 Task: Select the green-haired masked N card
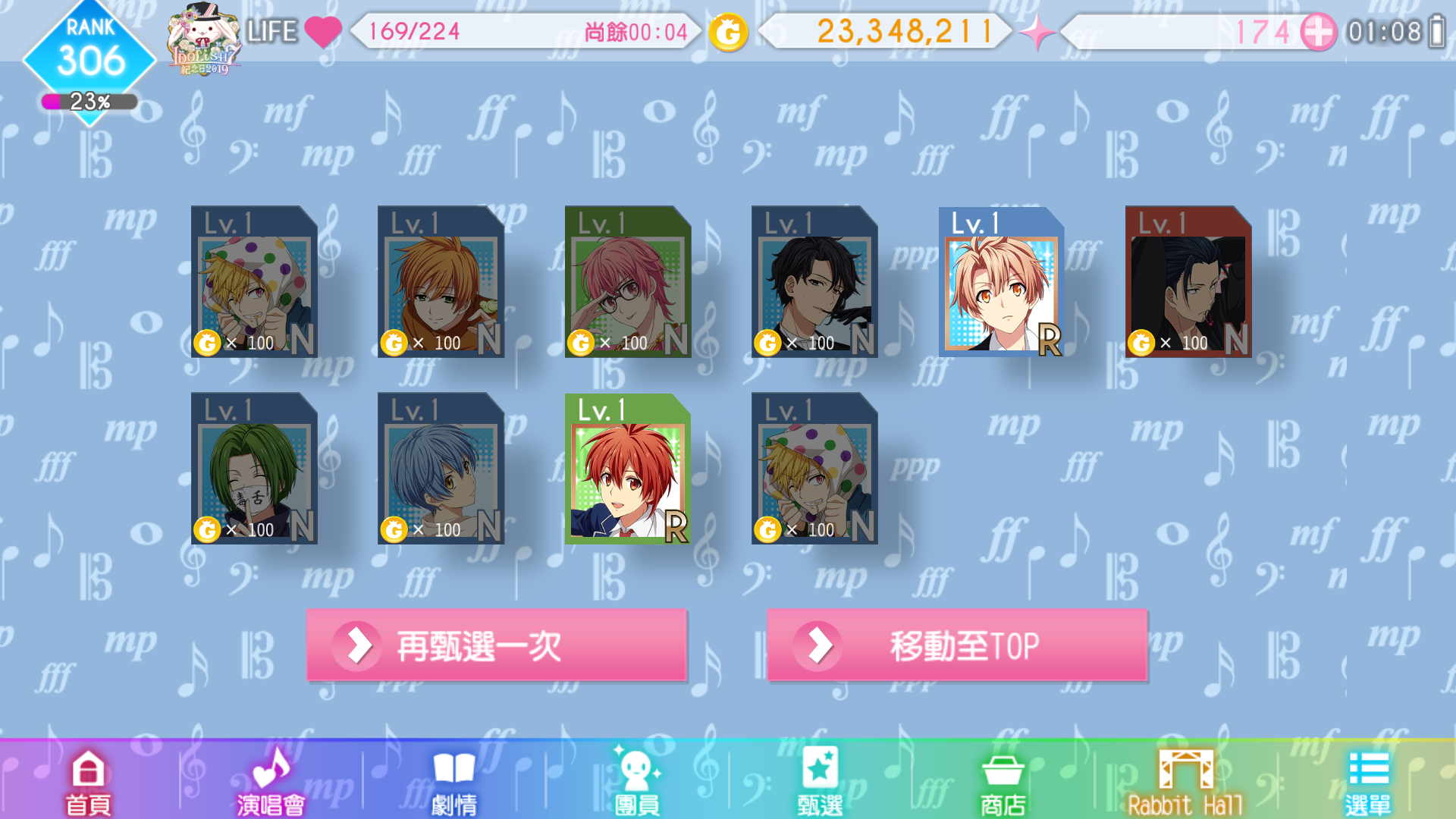(x=254, y=468)
